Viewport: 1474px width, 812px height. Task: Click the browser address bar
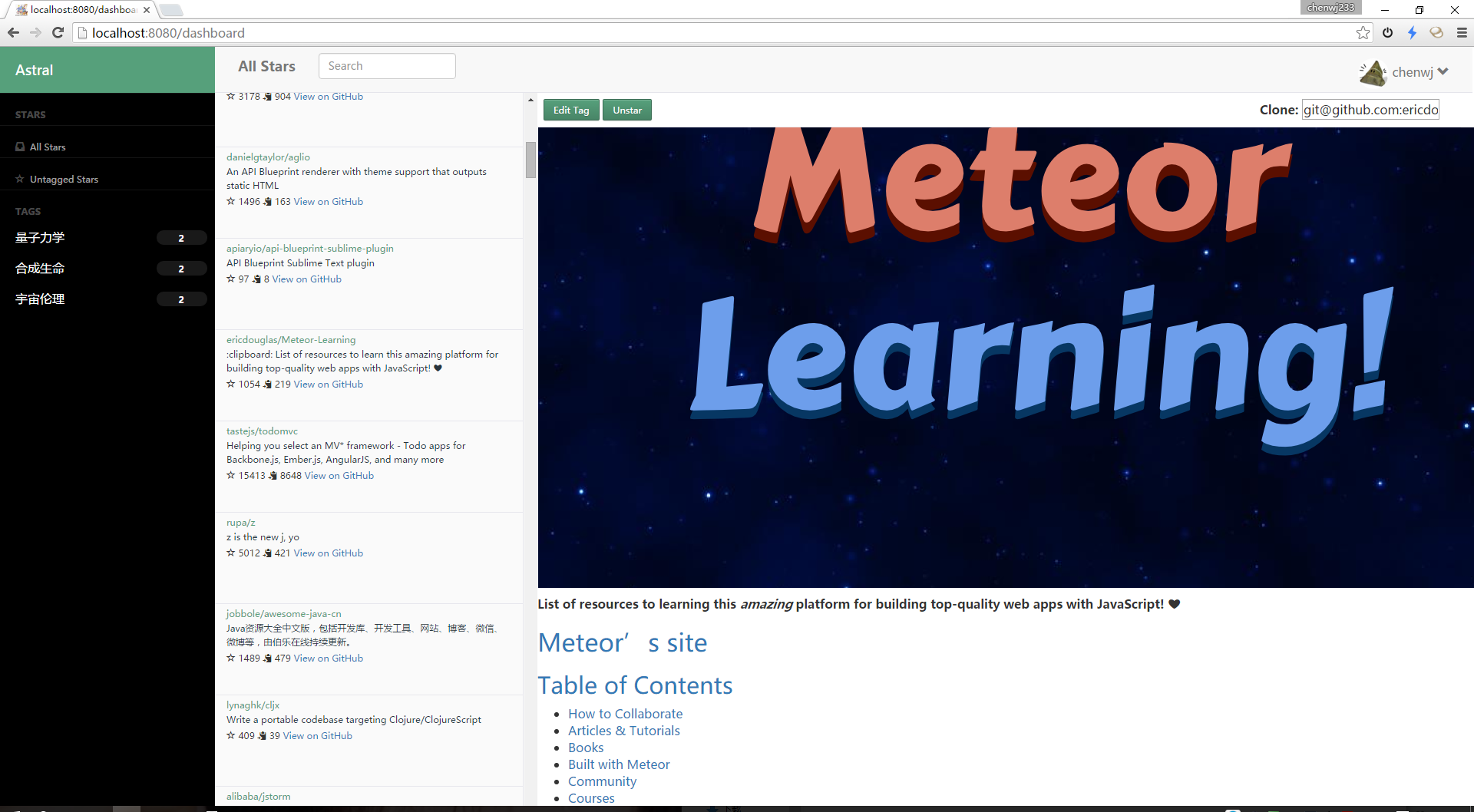pos(714,32)
